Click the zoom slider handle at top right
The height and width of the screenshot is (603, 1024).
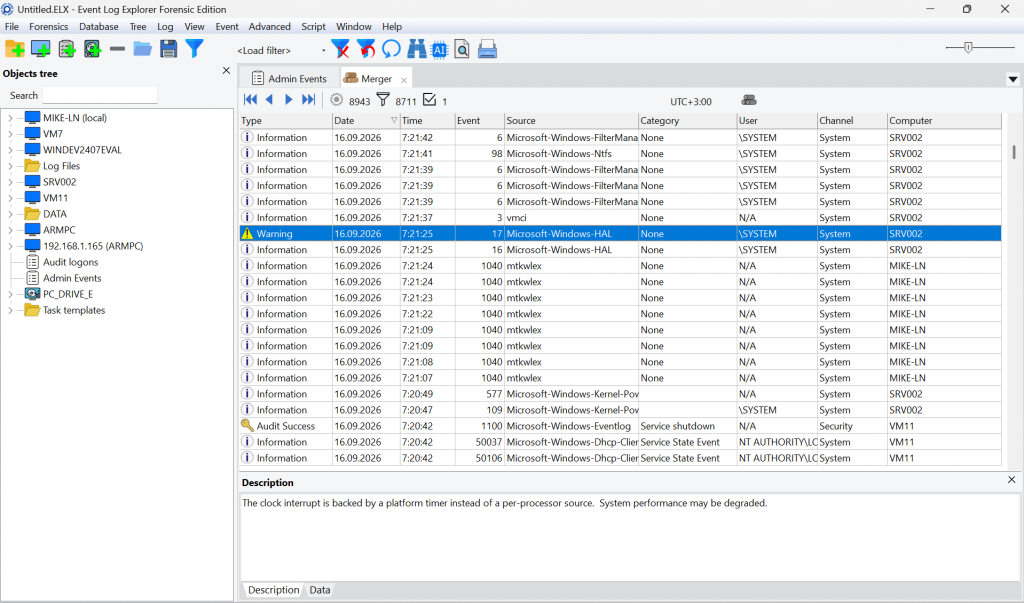click(968, 47)
